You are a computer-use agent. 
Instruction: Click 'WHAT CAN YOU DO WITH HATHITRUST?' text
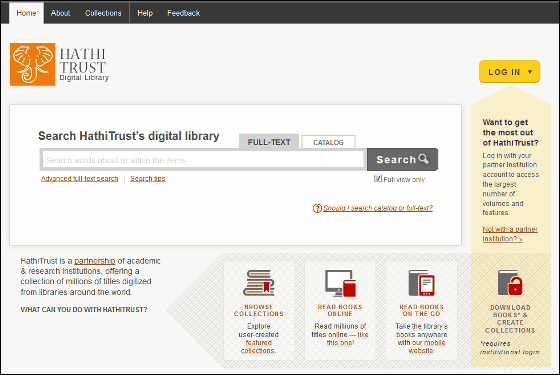[84, 309]
